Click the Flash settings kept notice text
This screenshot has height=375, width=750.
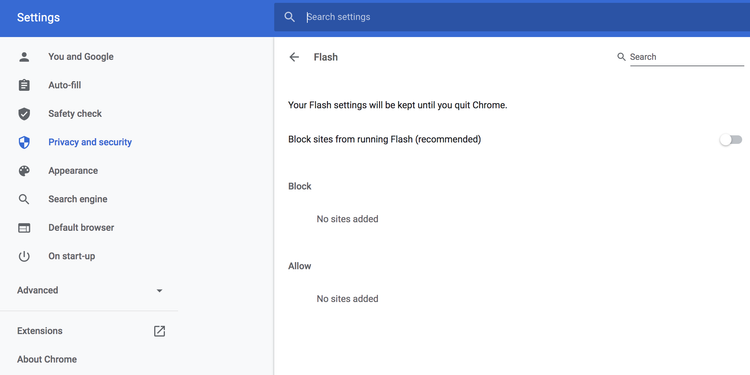pos(397,105)
